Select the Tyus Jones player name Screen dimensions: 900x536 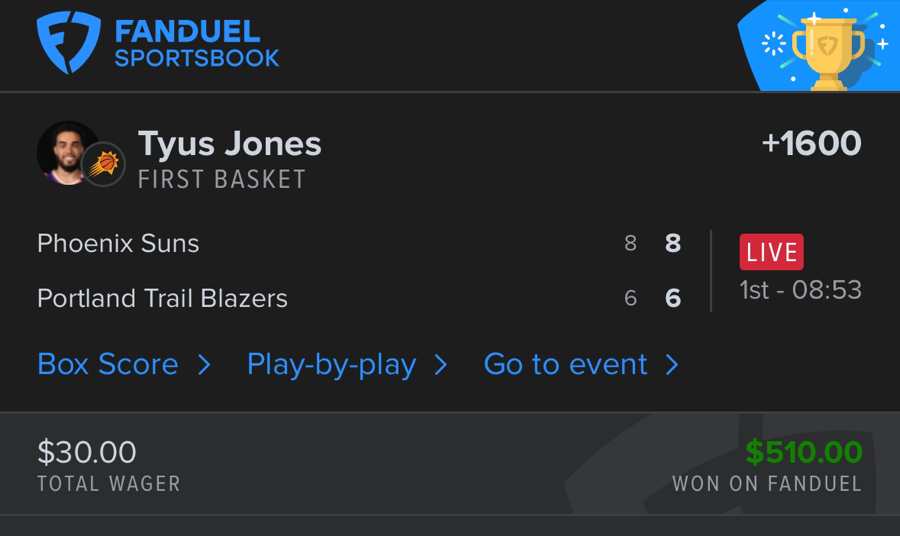coord(230,144)
